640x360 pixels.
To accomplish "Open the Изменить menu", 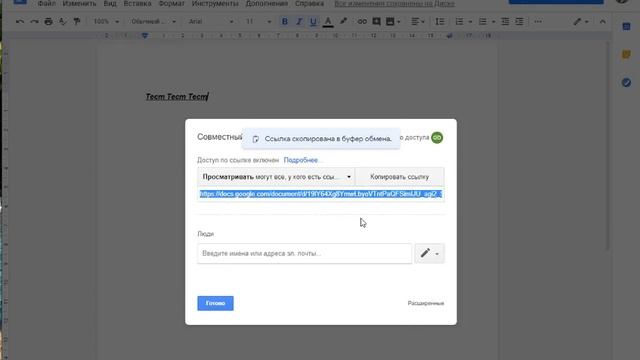I will click(x=79, y=4).
